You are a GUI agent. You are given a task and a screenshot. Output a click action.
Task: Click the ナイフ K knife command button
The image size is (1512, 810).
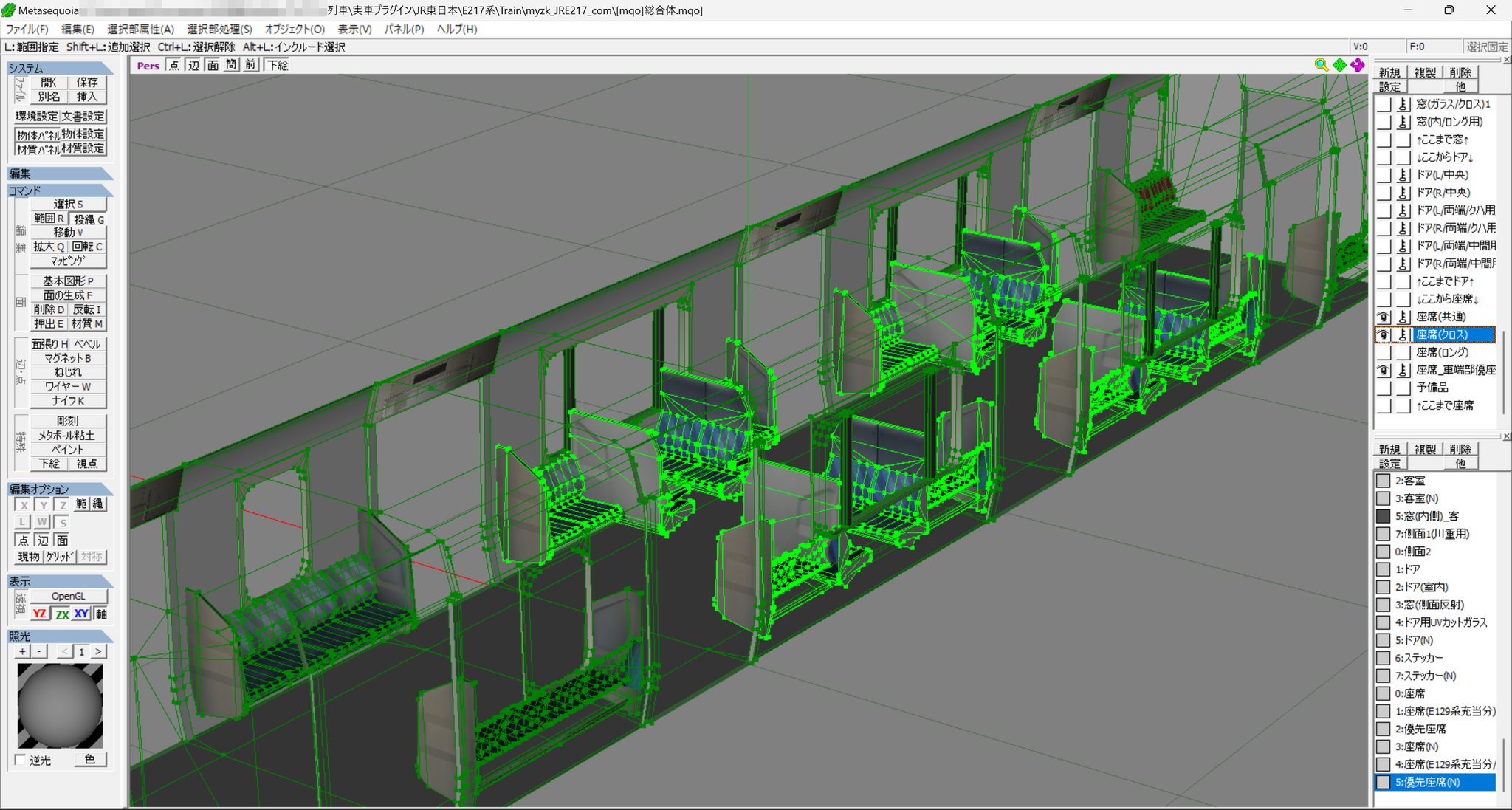tap(68, 401)
